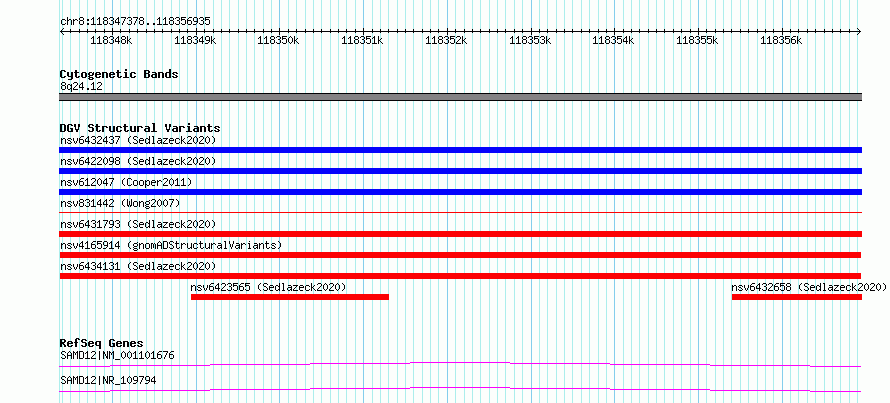Open label nsv6431793 (Sedlazeck2020)
Viewport: 890px width, 403px height.
point(138,224)
